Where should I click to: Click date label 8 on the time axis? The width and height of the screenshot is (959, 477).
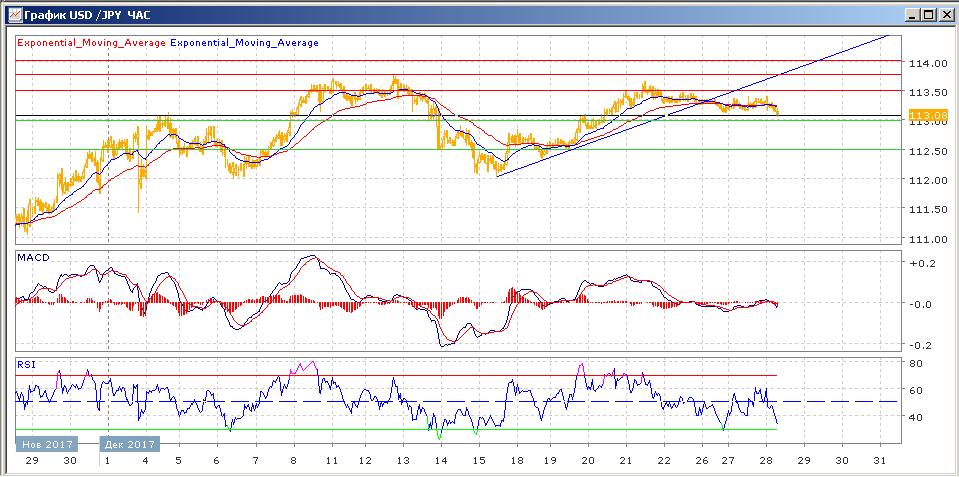coord(294,460)
